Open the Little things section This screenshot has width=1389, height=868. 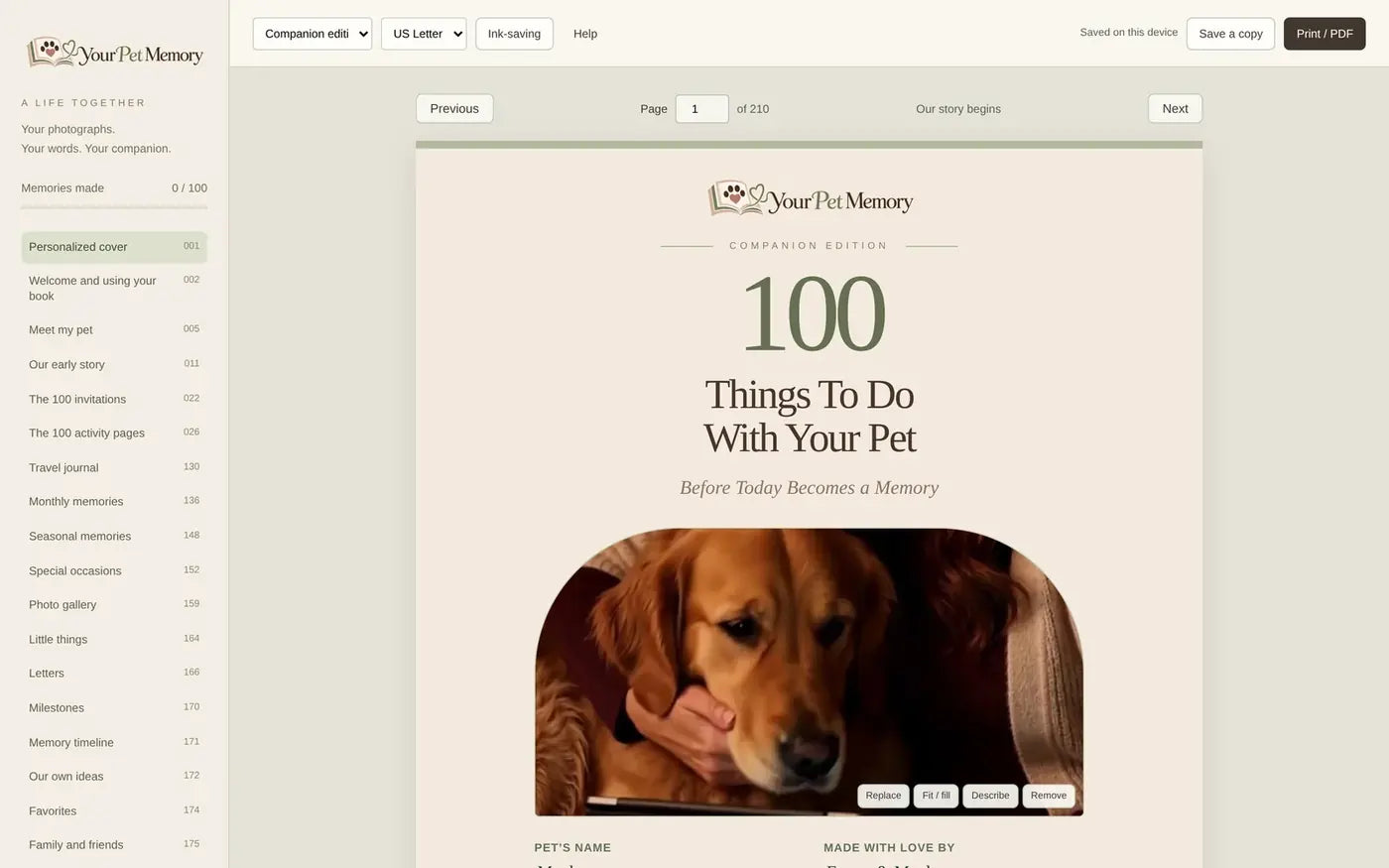click(114, 640)
